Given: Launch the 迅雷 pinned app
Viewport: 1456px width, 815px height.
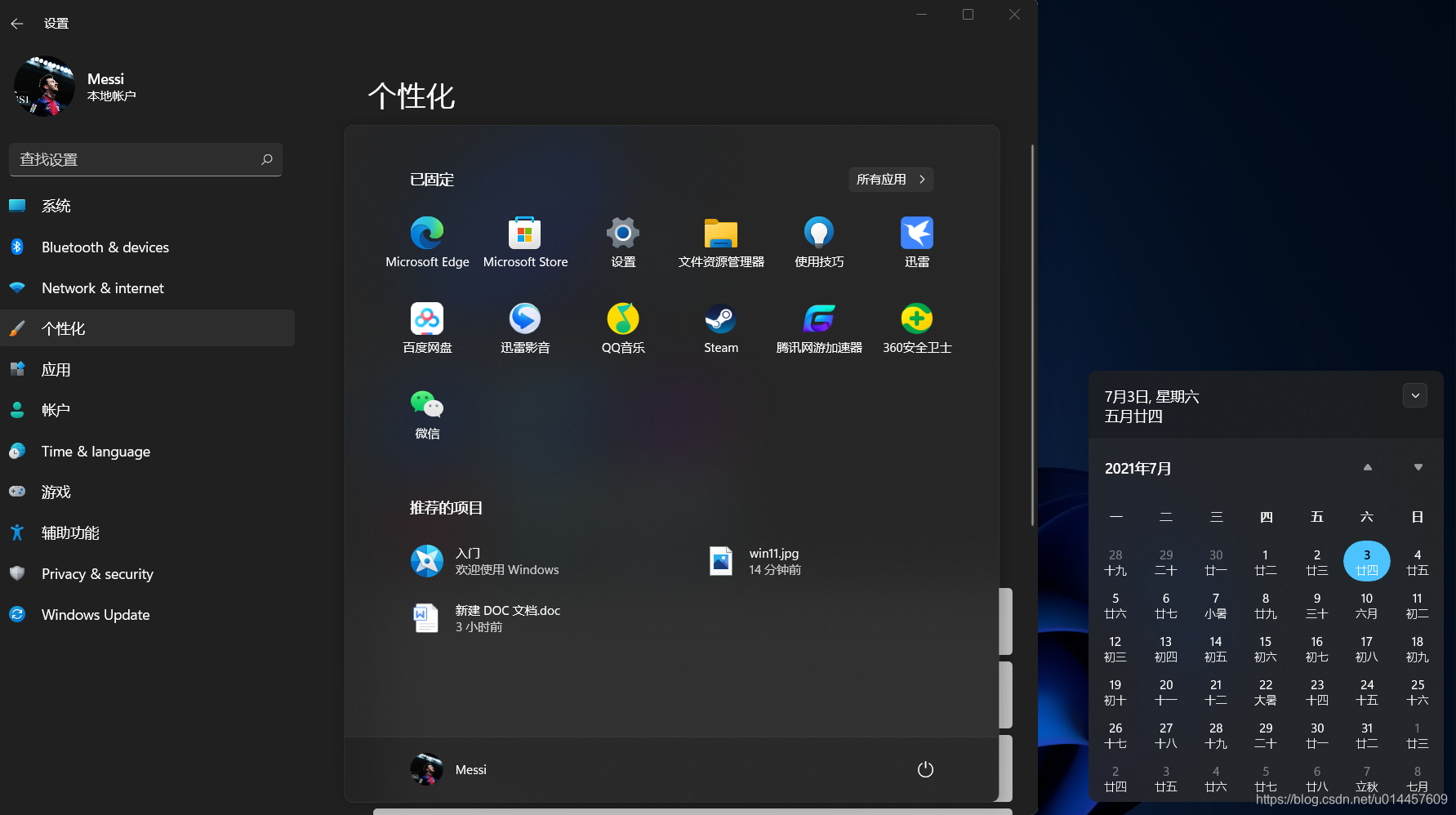Looking at the screenshot, I should point(917,242).
